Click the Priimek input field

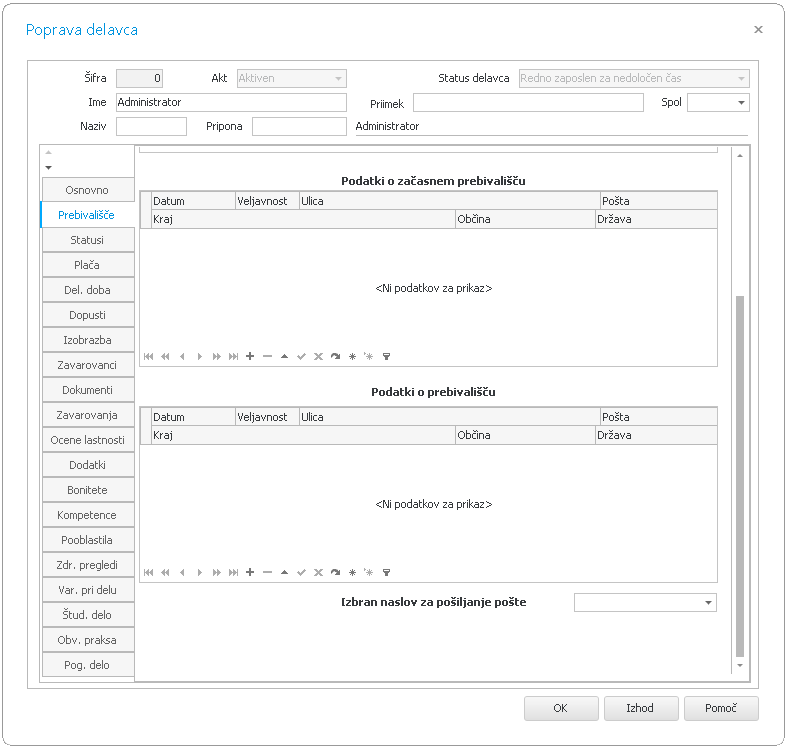point(528,102)
